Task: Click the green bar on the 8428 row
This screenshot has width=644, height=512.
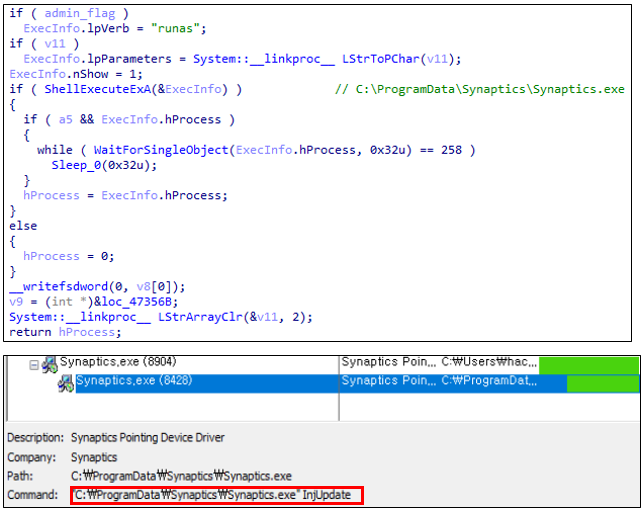Action: click(603, 383)
